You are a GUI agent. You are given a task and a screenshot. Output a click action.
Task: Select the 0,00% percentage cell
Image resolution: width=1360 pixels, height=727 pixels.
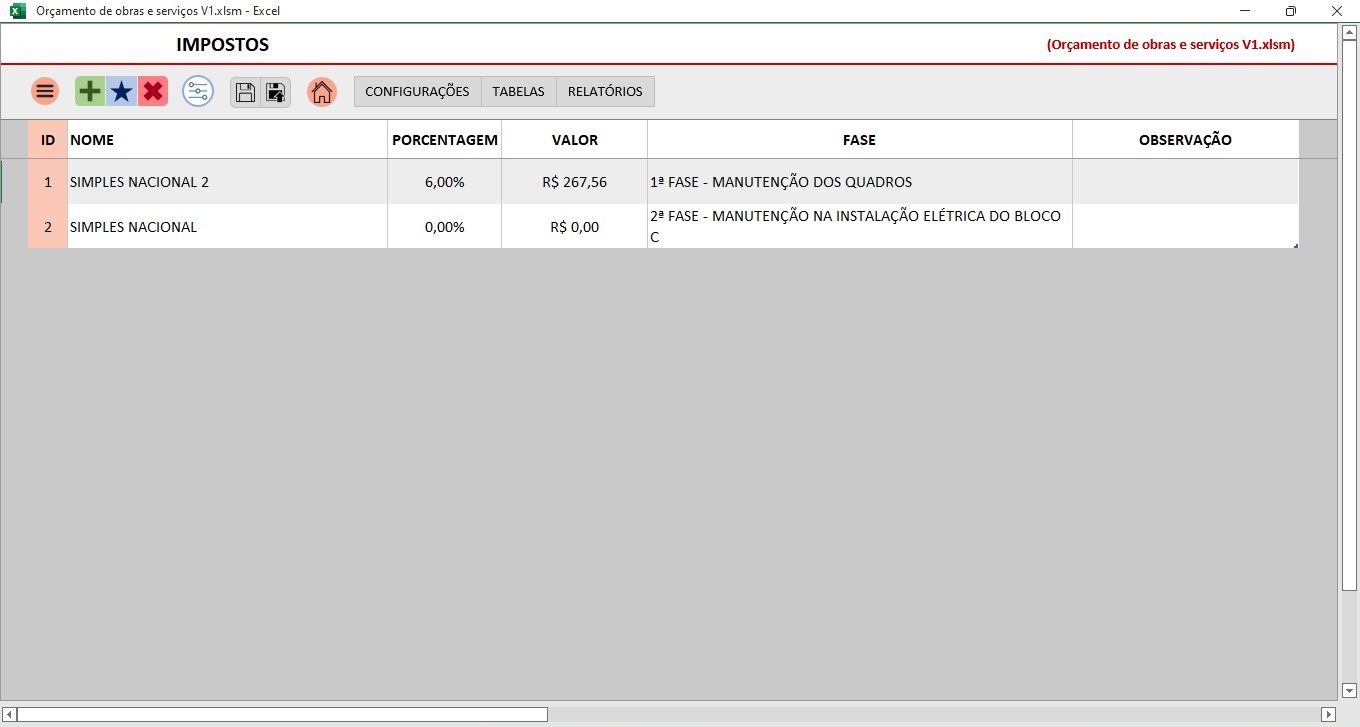click(445, 227)
